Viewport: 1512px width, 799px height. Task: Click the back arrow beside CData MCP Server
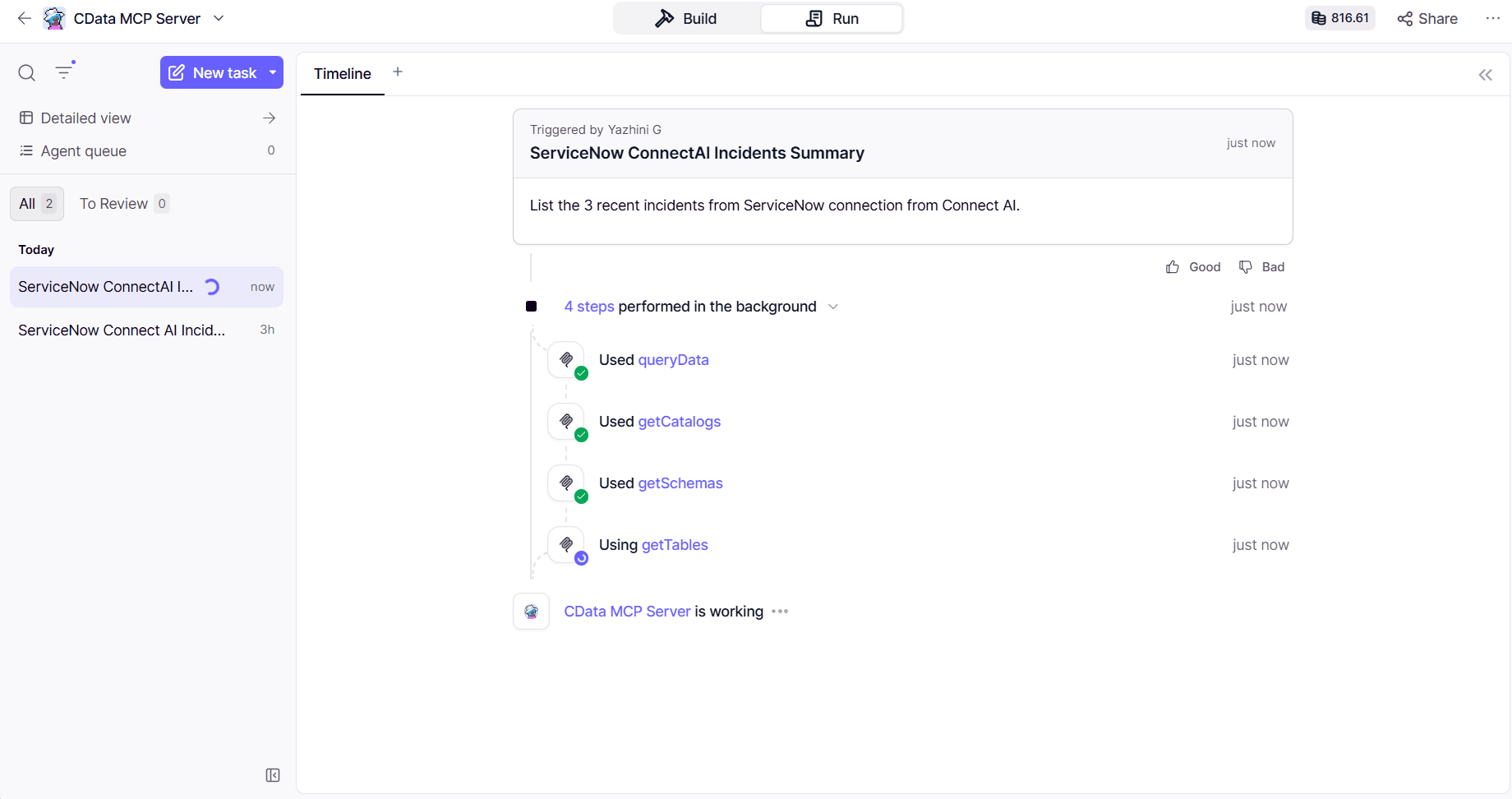(25, 18)
